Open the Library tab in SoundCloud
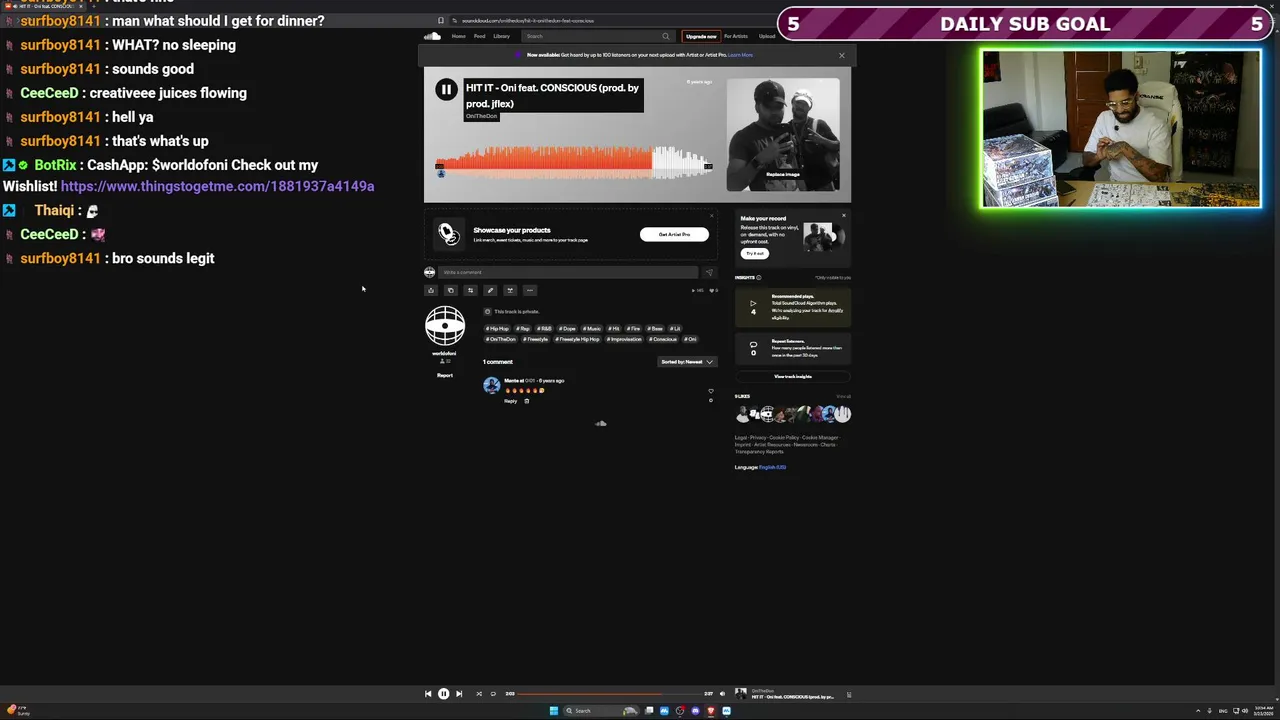1280x720 pixels. point(501,36)
